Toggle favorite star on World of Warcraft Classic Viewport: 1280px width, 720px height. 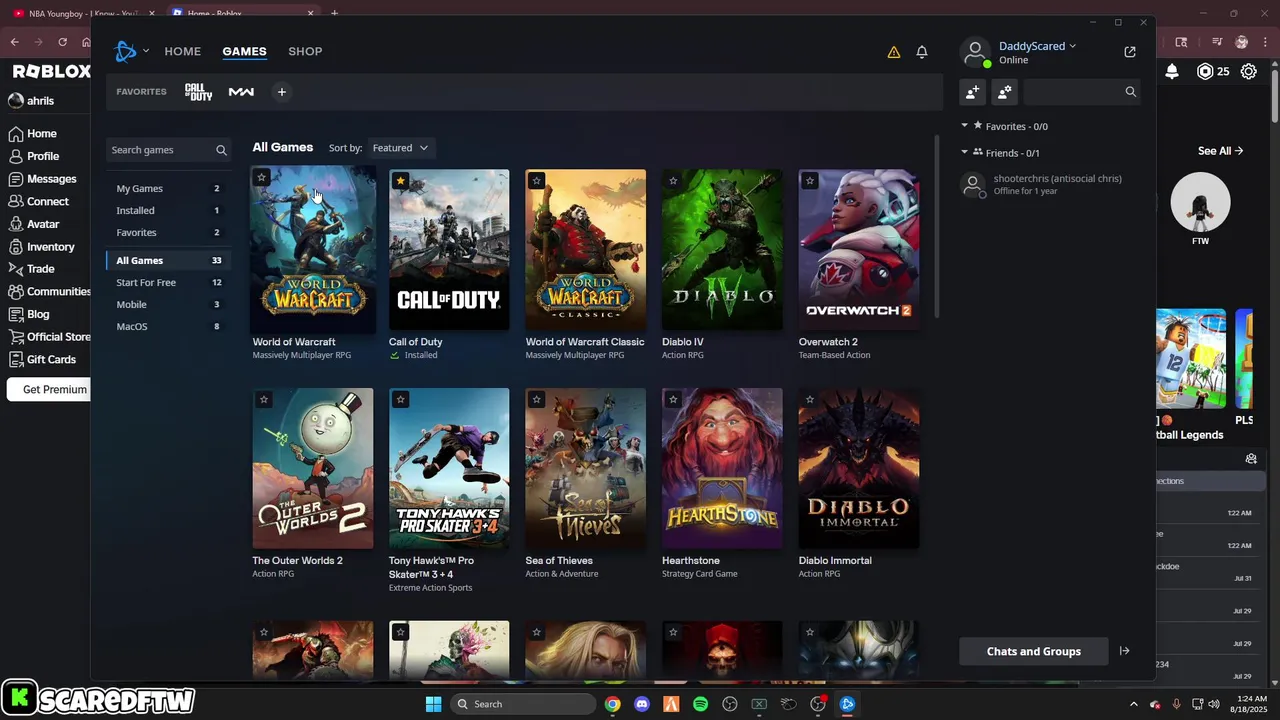[x=537, y=181]
